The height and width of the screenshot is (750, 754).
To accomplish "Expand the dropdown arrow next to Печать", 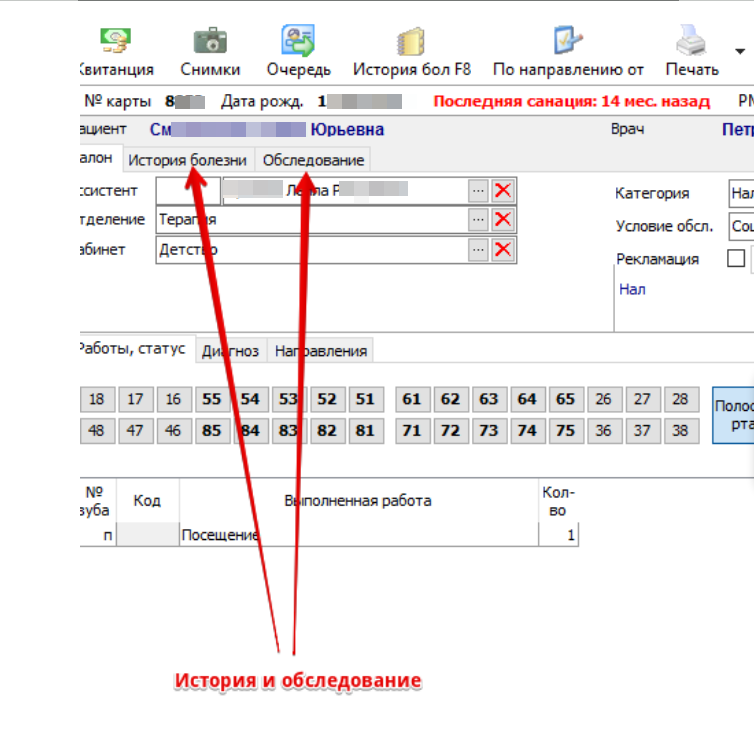I will (x=740, y=51).
